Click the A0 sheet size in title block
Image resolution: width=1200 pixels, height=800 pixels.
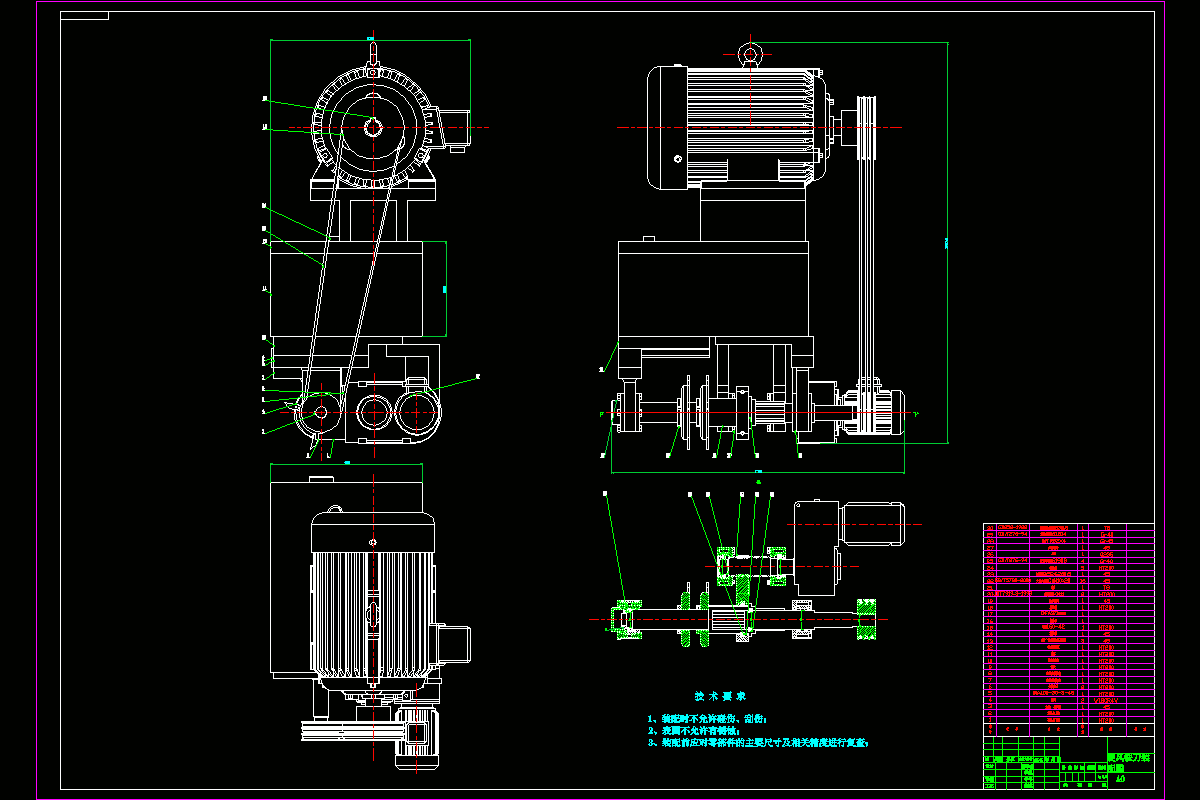point(1120,779)
